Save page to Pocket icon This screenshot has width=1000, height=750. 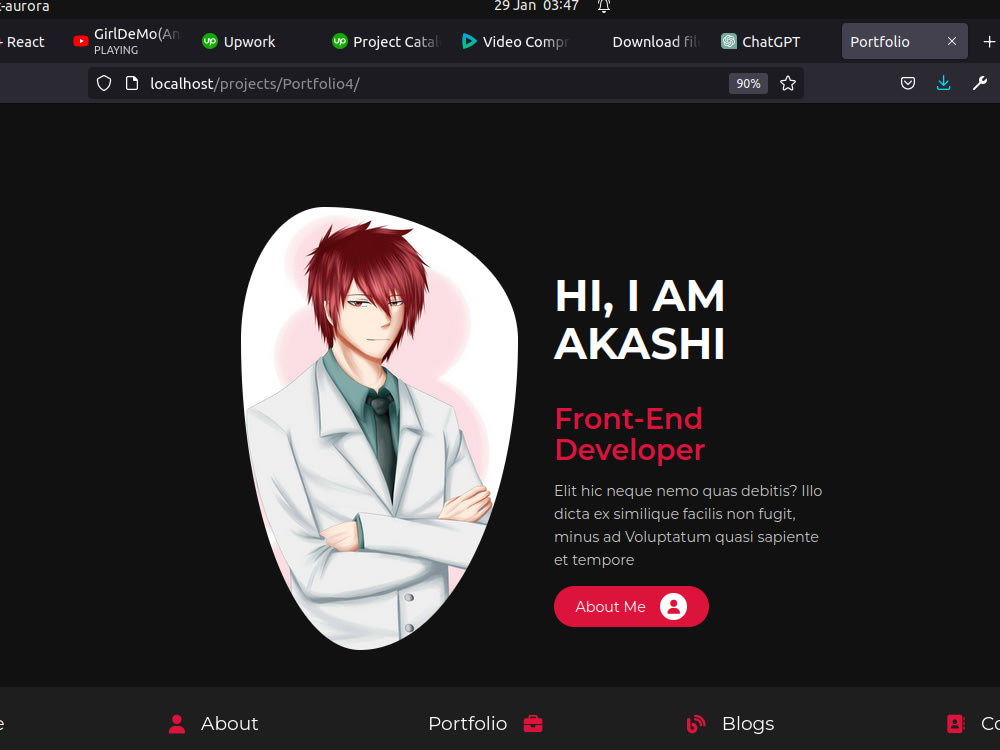click(908, 84)
